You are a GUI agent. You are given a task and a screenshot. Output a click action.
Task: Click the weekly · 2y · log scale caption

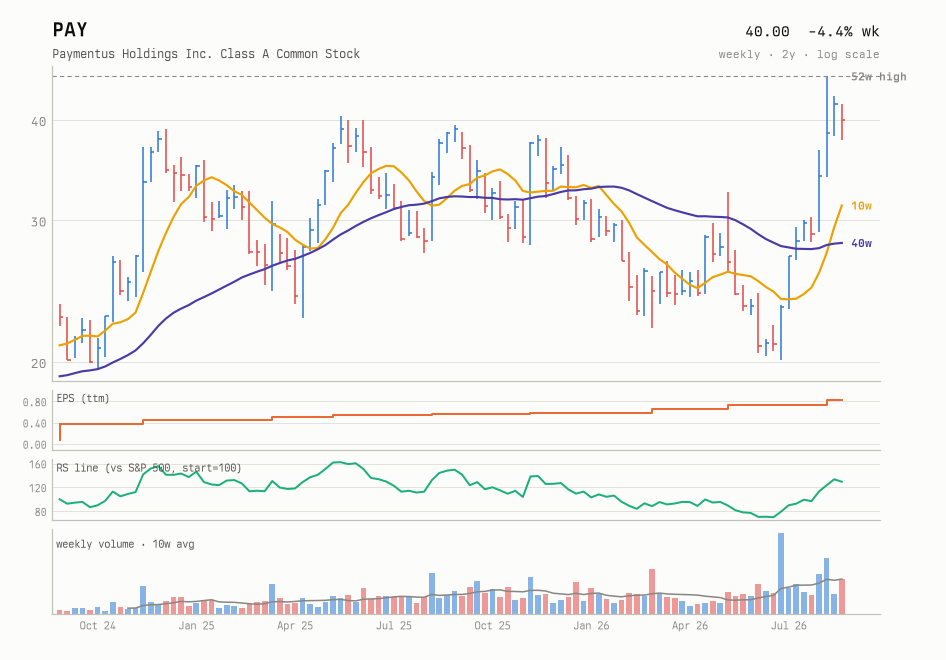(799, 54)
